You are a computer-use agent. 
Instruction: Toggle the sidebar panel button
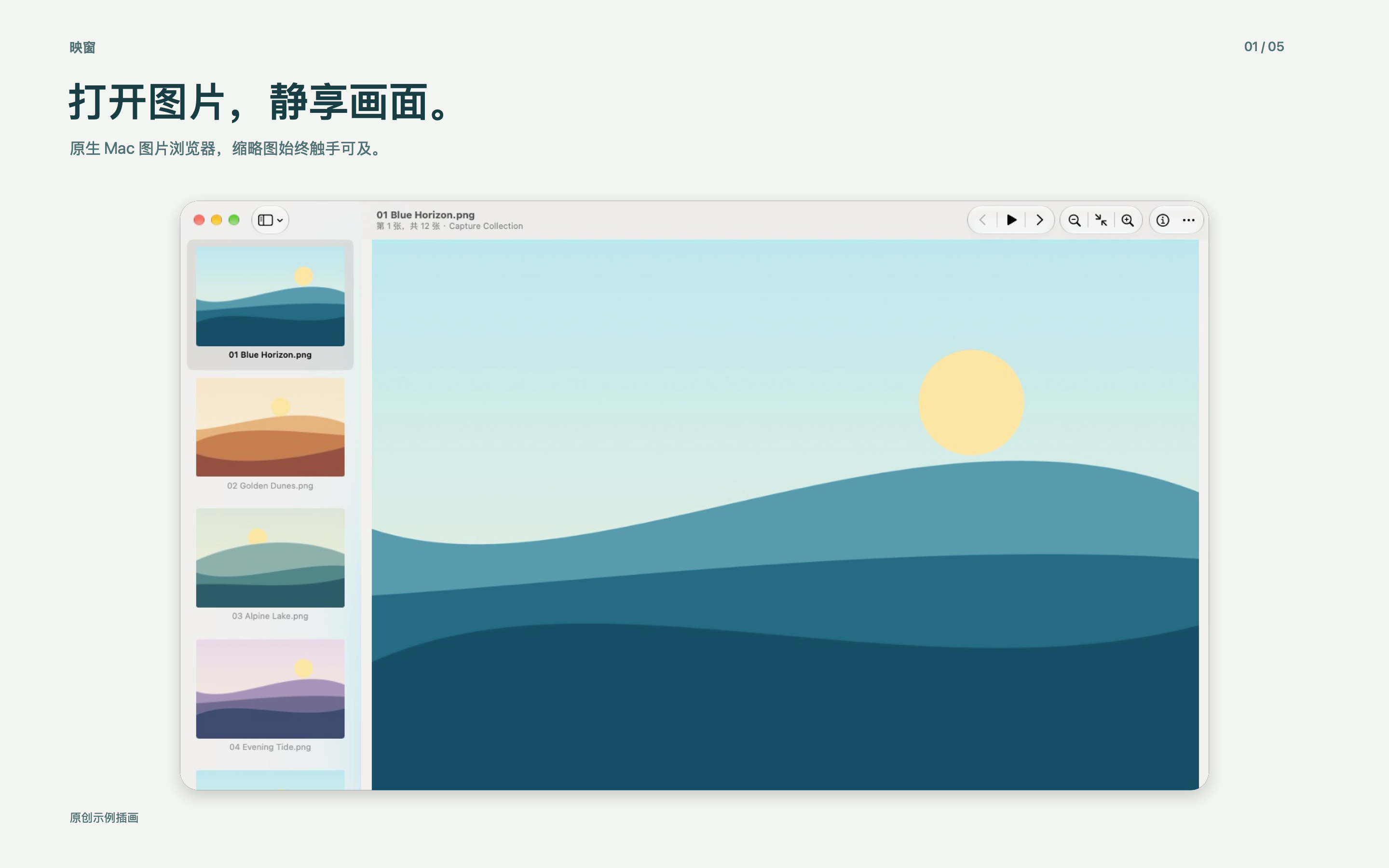[265, 220]
